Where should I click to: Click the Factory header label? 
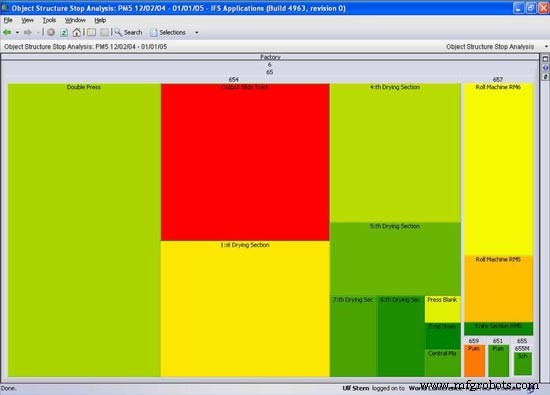(270, 57)
